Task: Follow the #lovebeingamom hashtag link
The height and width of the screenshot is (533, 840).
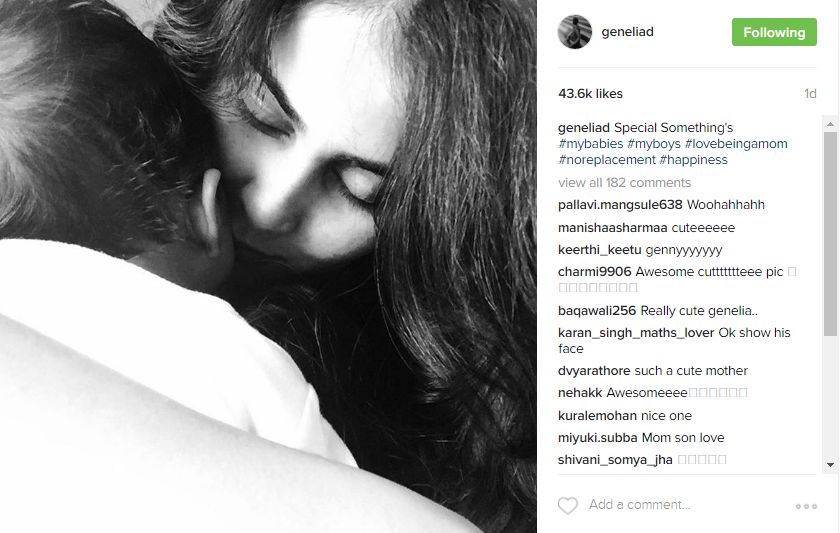Action: [736, 144]
